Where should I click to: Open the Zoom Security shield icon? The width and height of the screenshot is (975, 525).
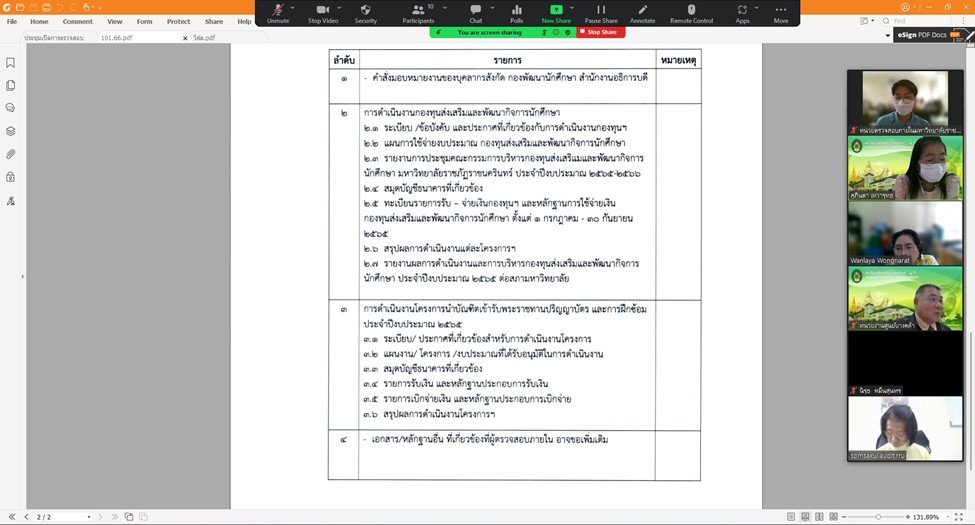pos(366,9)
